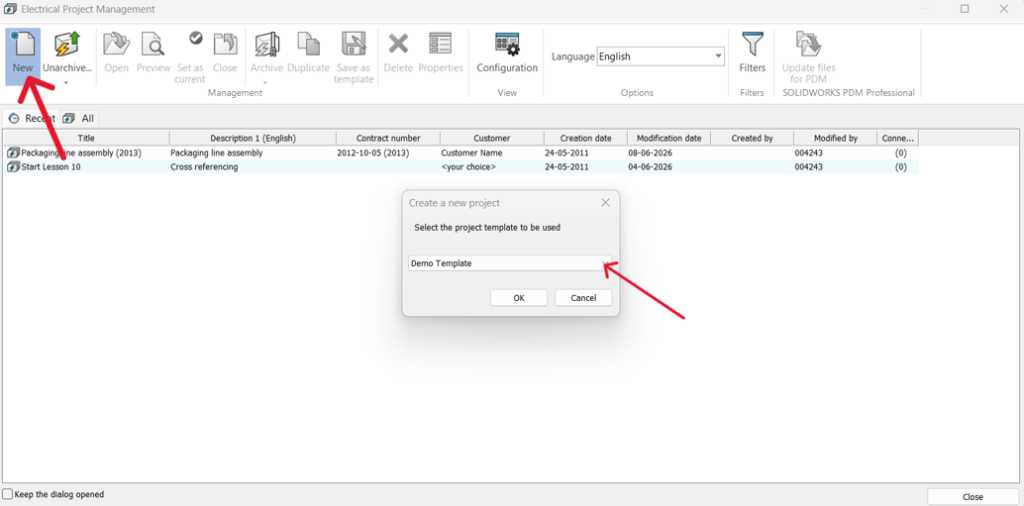Click Cancel in Create a new project

click(583, 298)
